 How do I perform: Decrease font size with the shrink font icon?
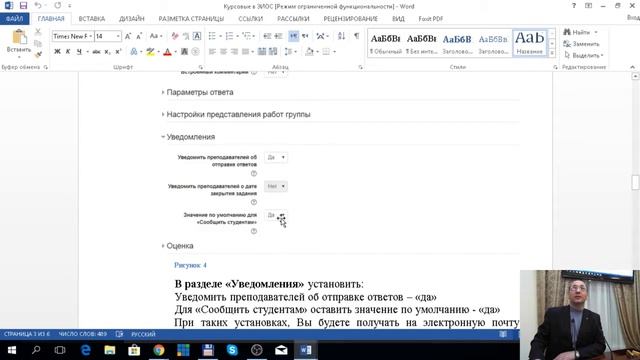click(x=139, y=36)
